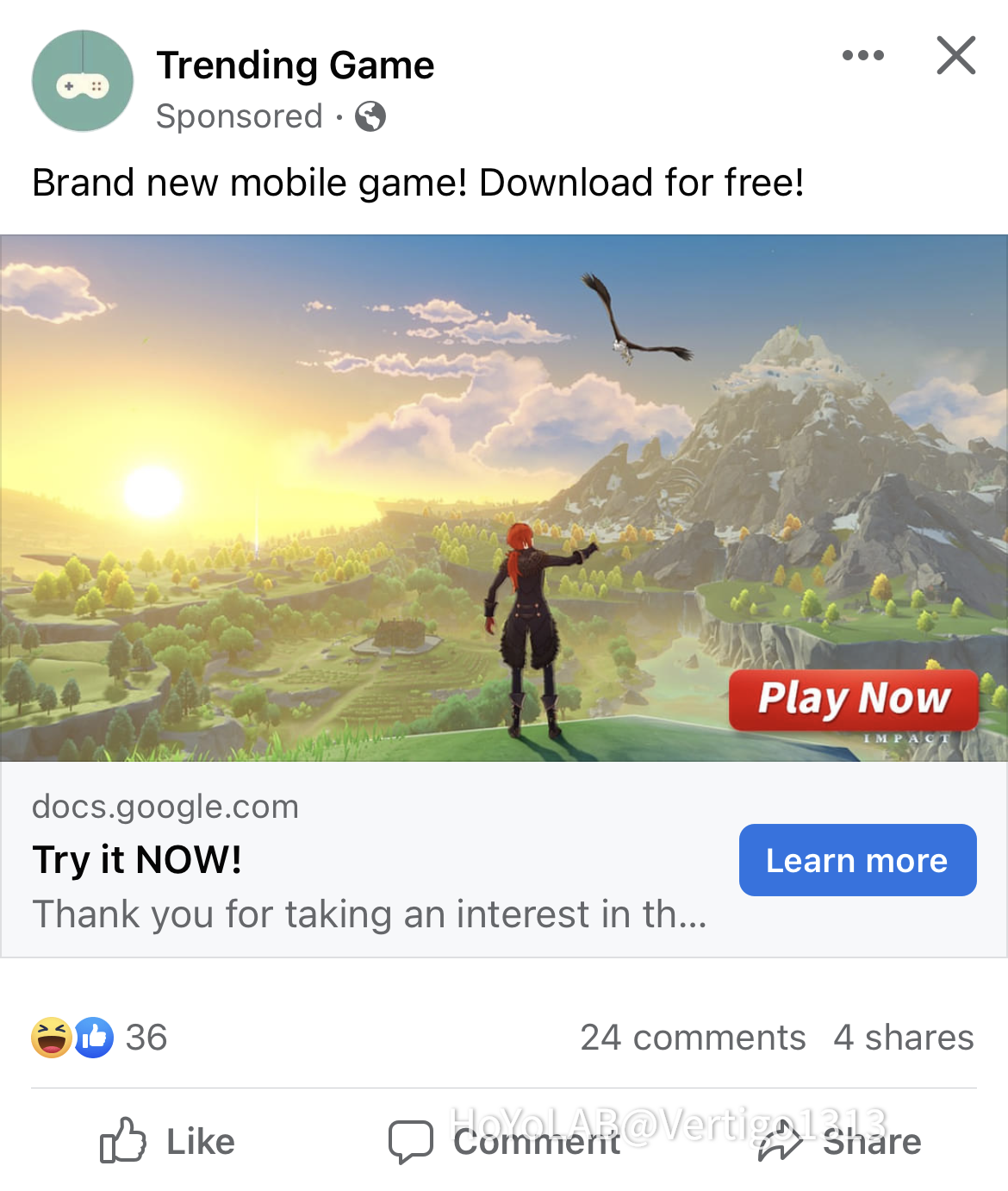The image size is (1008, 1191).
Task: Click the Learn more button
Action: [x=857, y=860]
